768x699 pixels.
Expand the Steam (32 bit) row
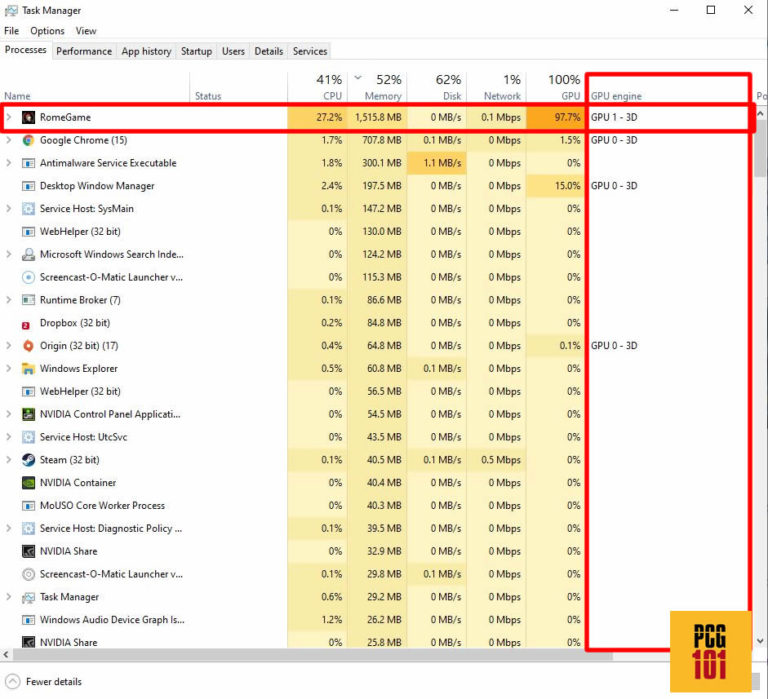pos(8,460)
